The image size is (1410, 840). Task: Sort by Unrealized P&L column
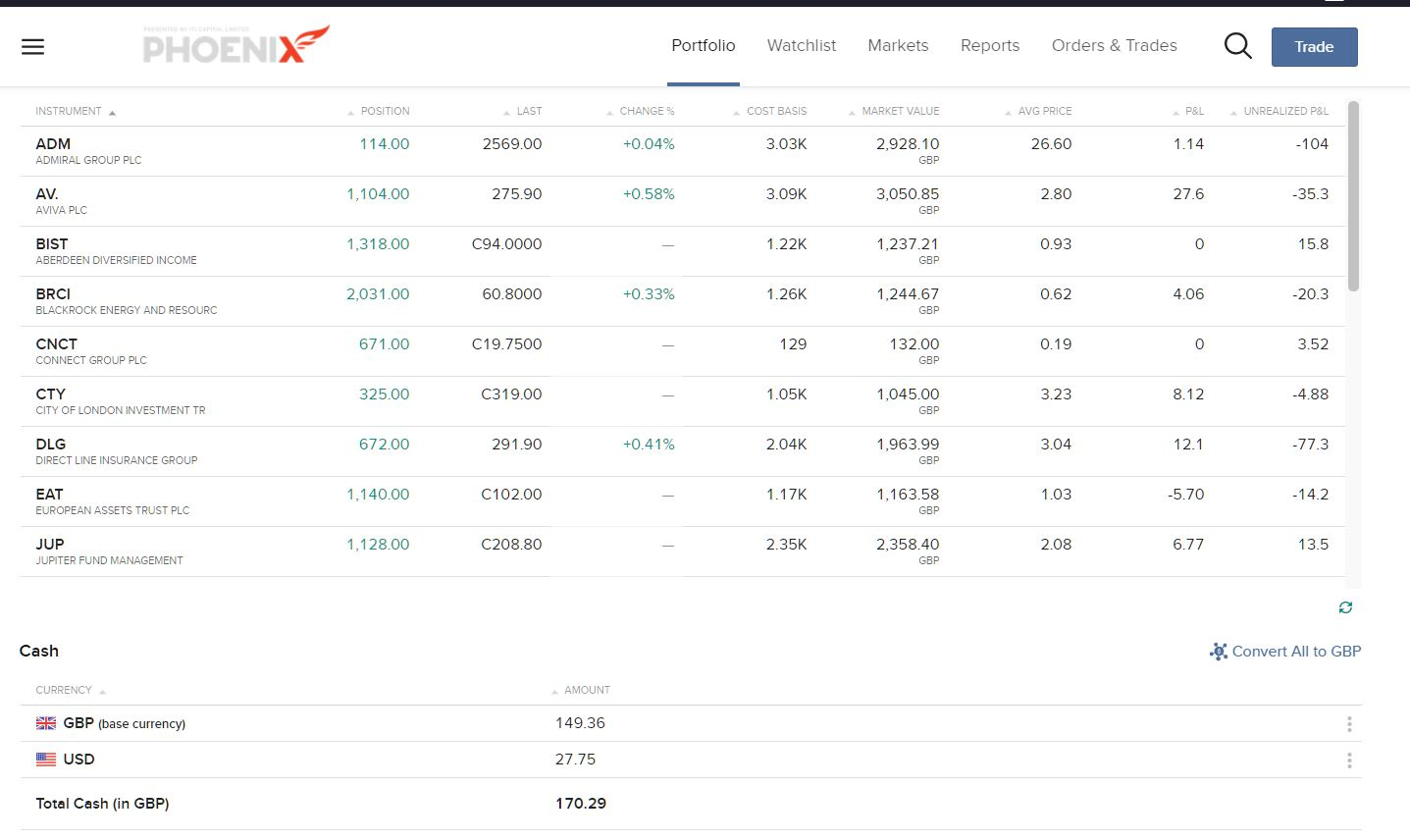click(x=1279, y=111)
